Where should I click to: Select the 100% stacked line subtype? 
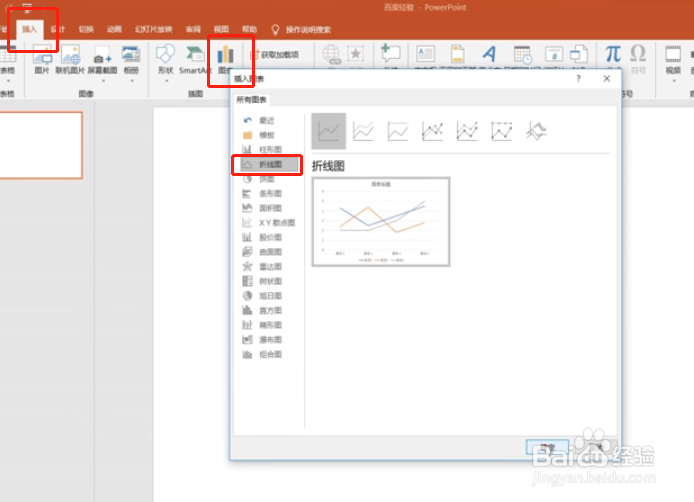point(397,131)
